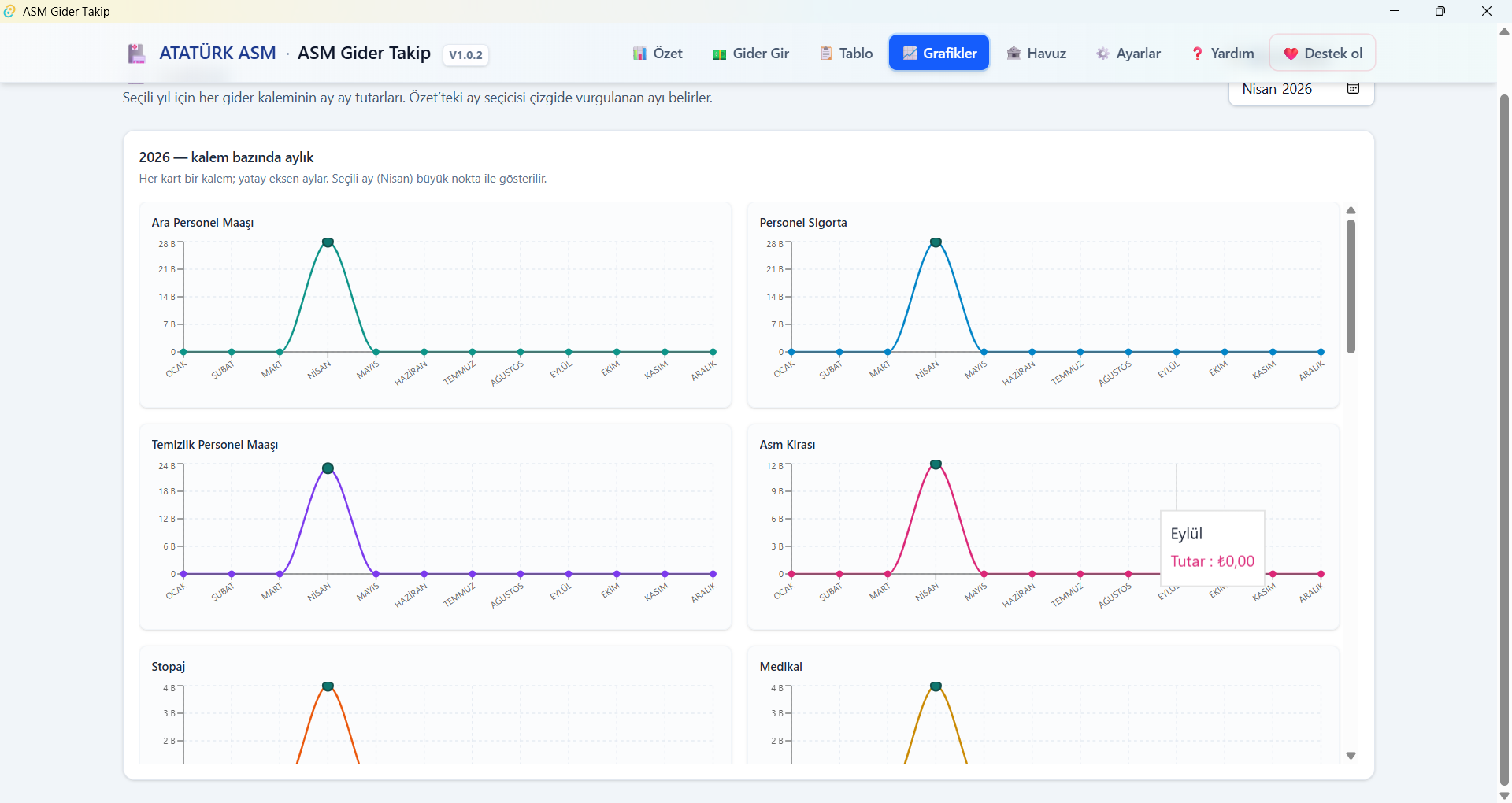
Task: Click the KASIM axis label under Ara Personel Maaşı chart
Action: coord(656,370)
